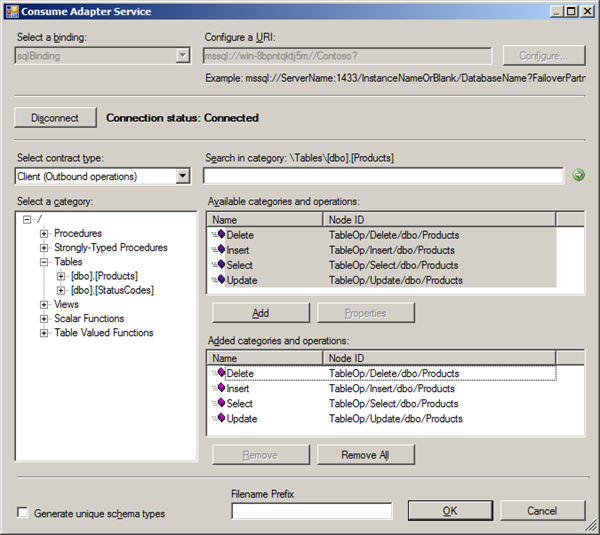Image resolution: width=600 pixels, height=535 pixels.
Task: Click Delete operation icon in Added list
Action: click(218, 374)
